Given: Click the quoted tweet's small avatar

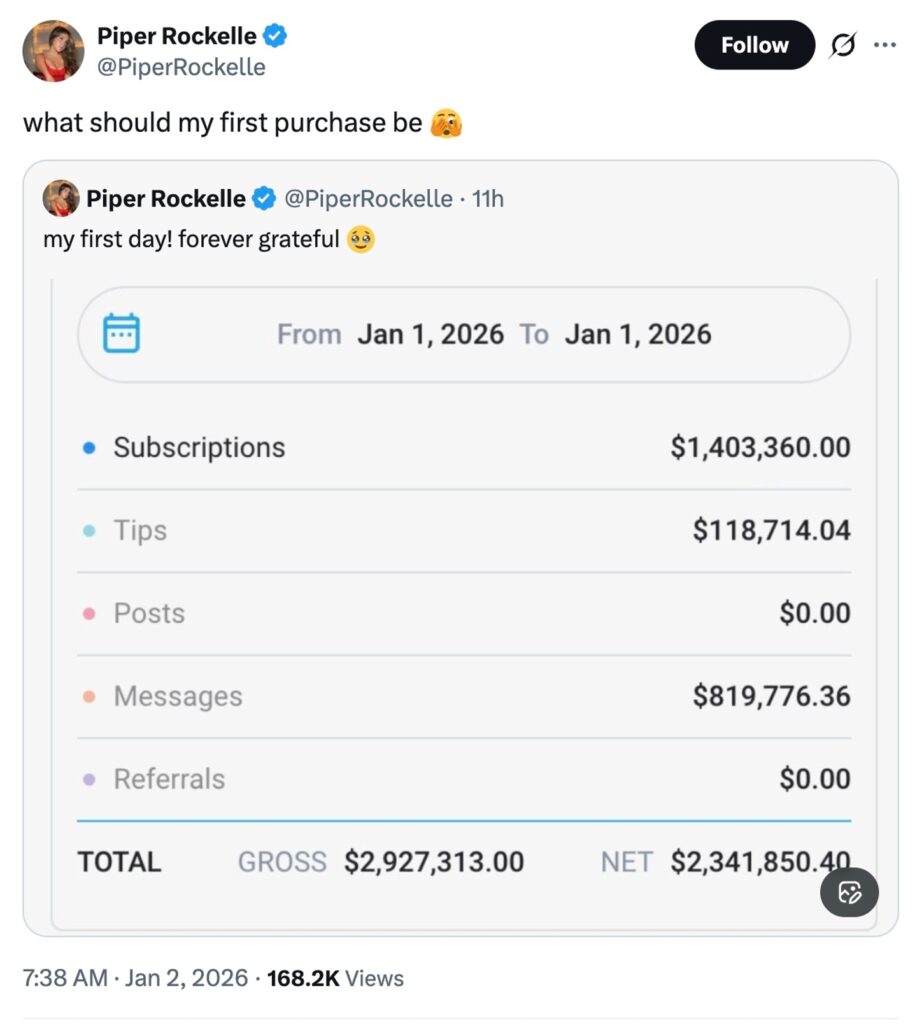Looking at the screenshot, I should point(61,199).
